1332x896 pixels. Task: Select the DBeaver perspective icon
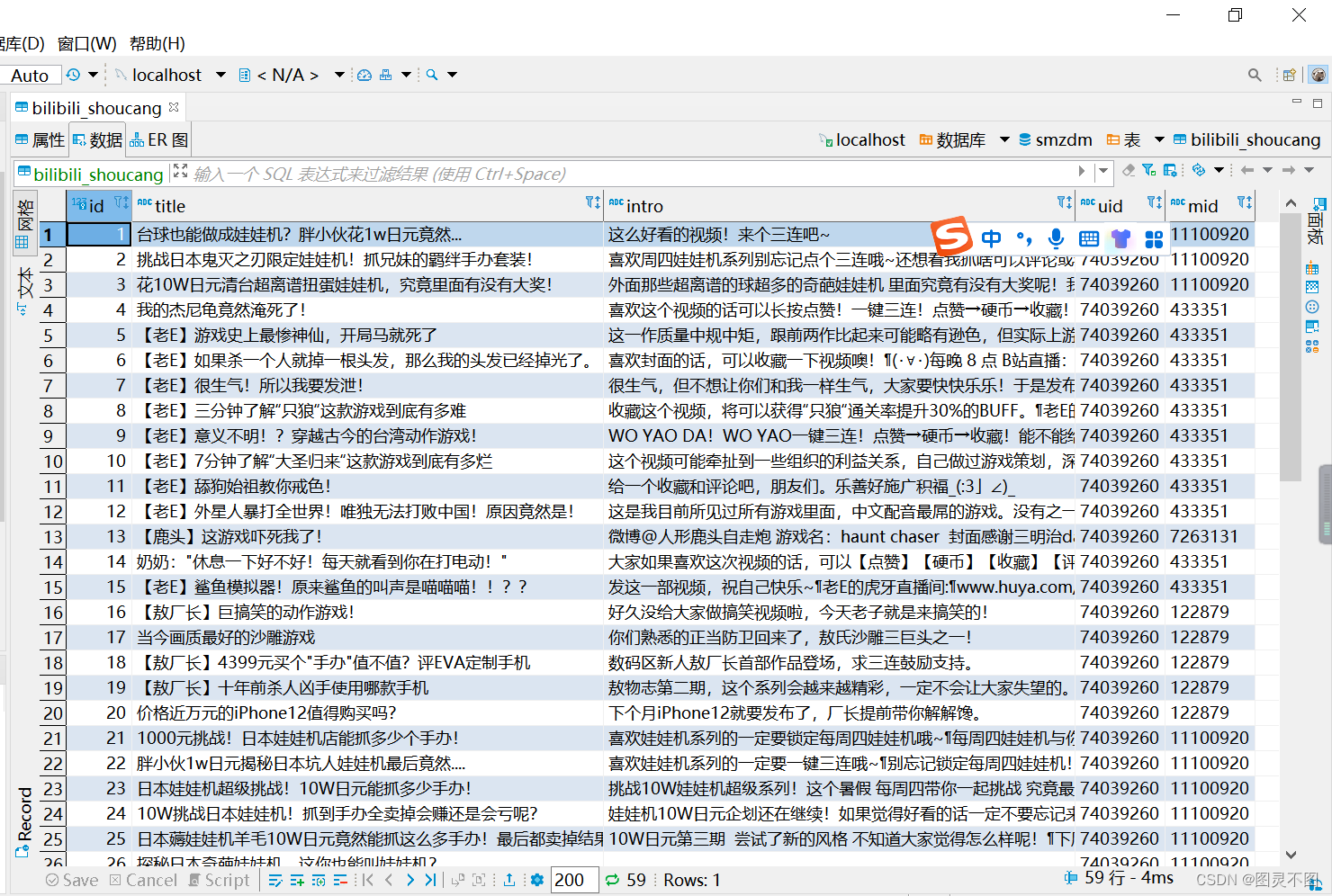pos(1318,75)
